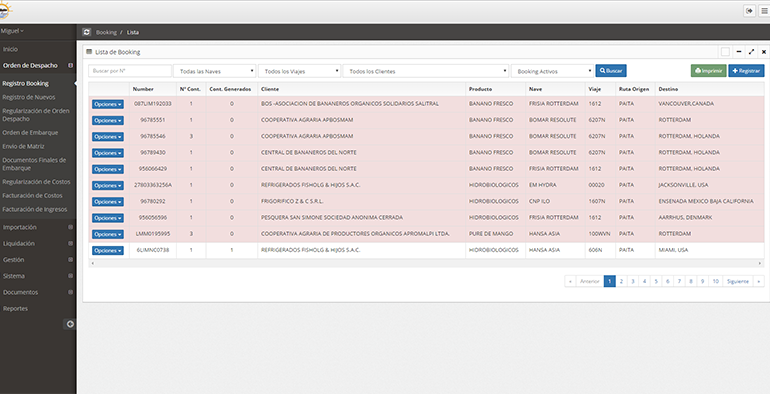Open Opciones for booking 96789430
770x394 pixels.
pos(108,153)
